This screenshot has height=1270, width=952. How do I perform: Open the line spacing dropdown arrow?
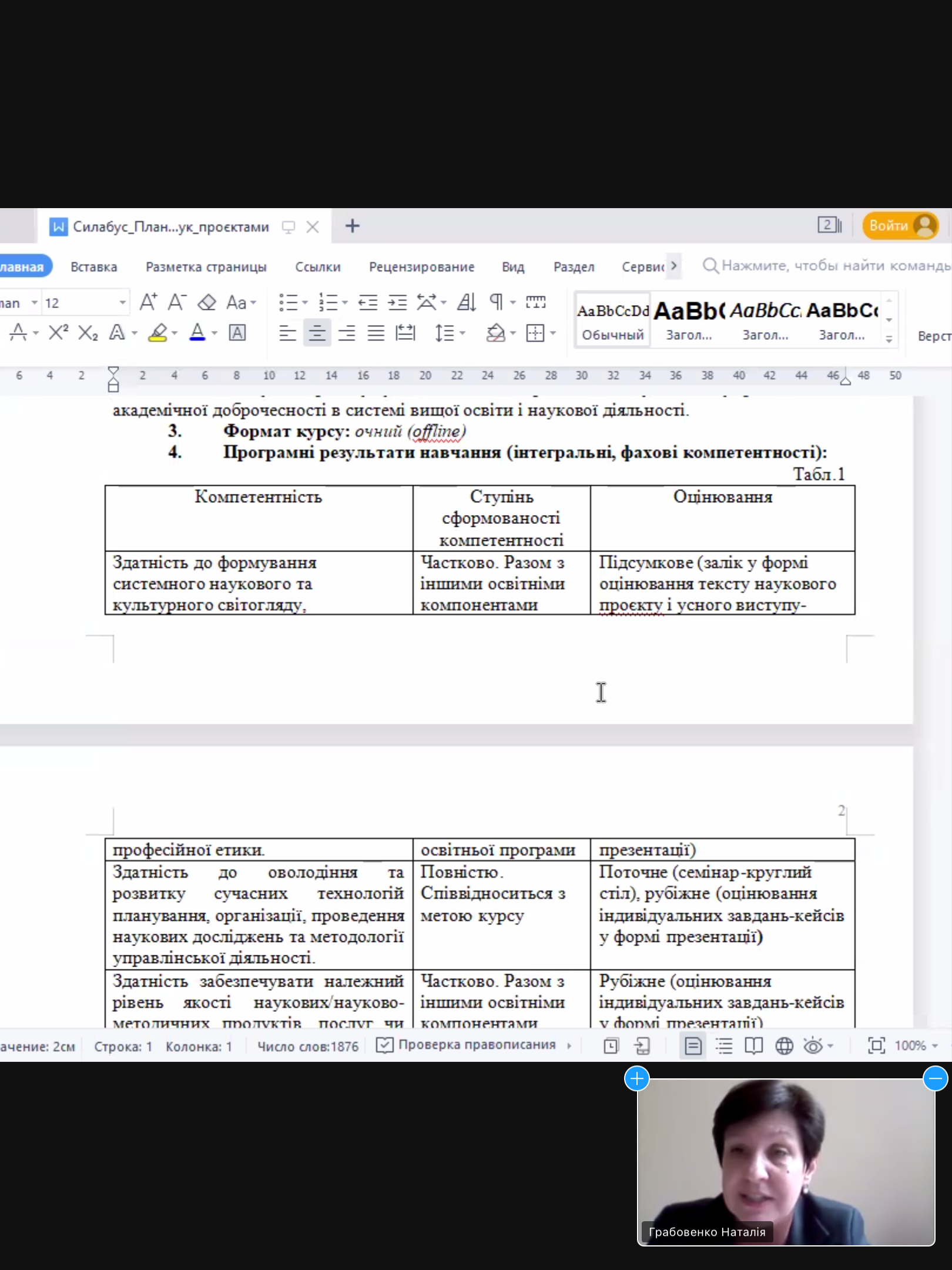(462, 333)
